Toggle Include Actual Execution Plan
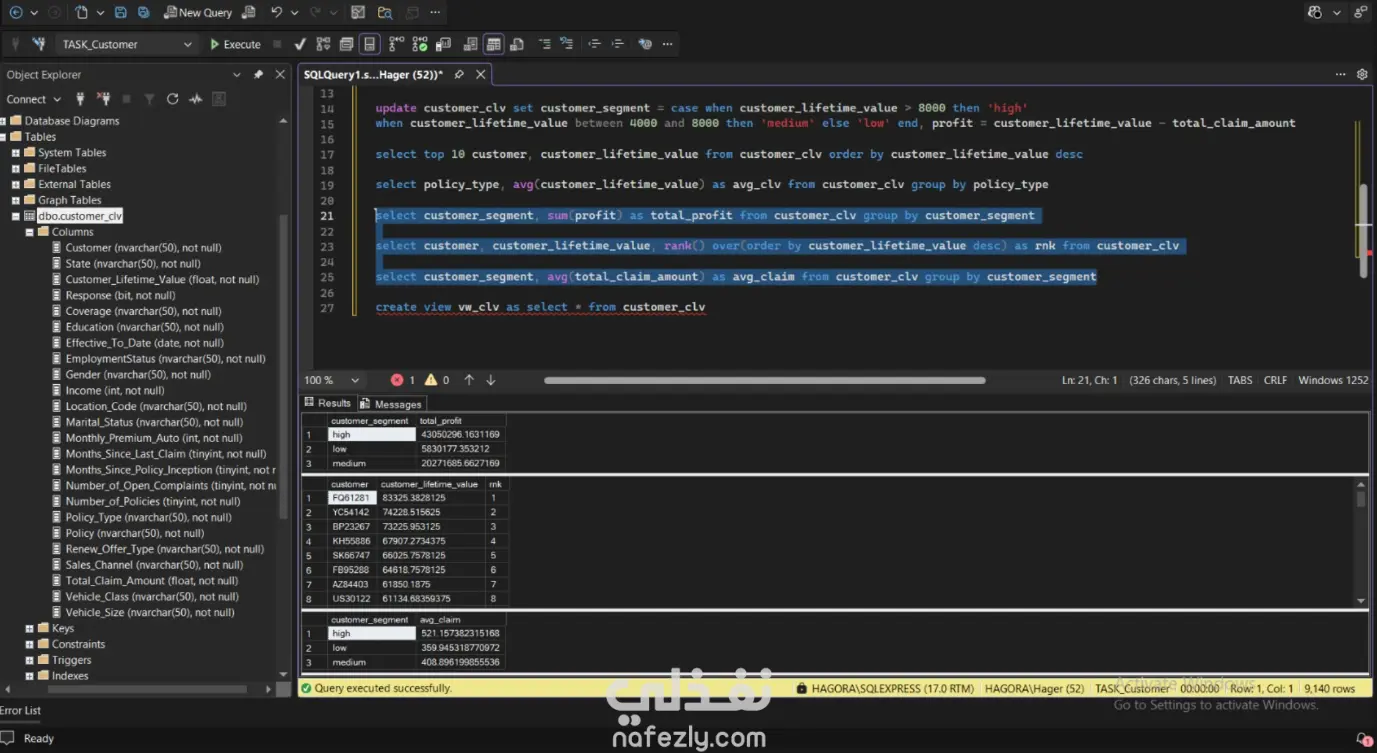 (396, 44)
